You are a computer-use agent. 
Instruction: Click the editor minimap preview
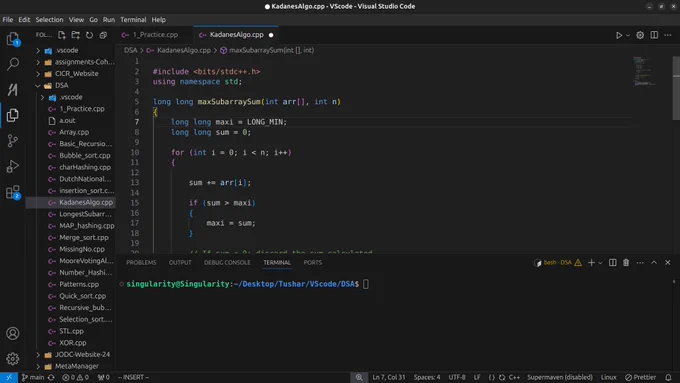click(644, 71)
